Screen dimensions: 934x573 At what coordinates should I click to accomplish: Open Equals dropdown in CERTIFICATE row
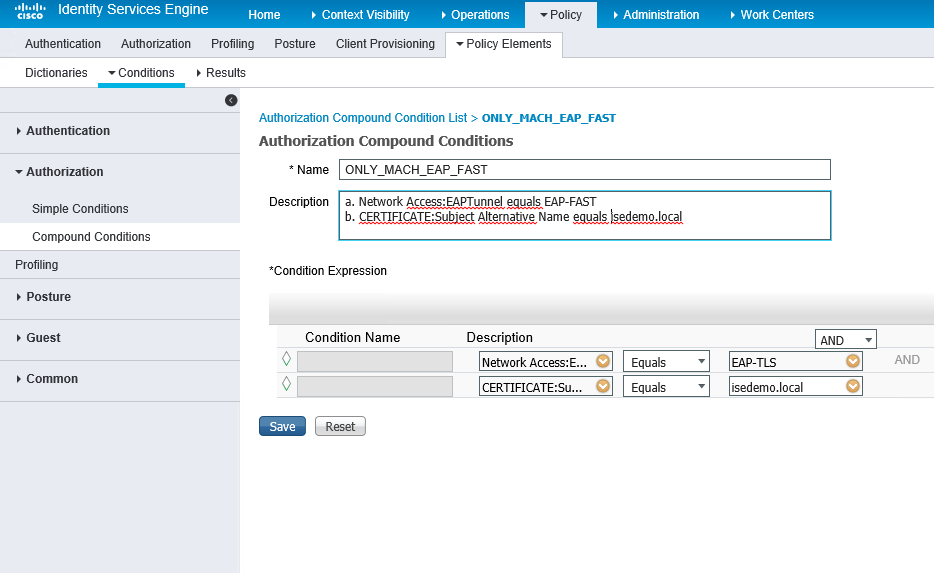click(x=666, y=387)
